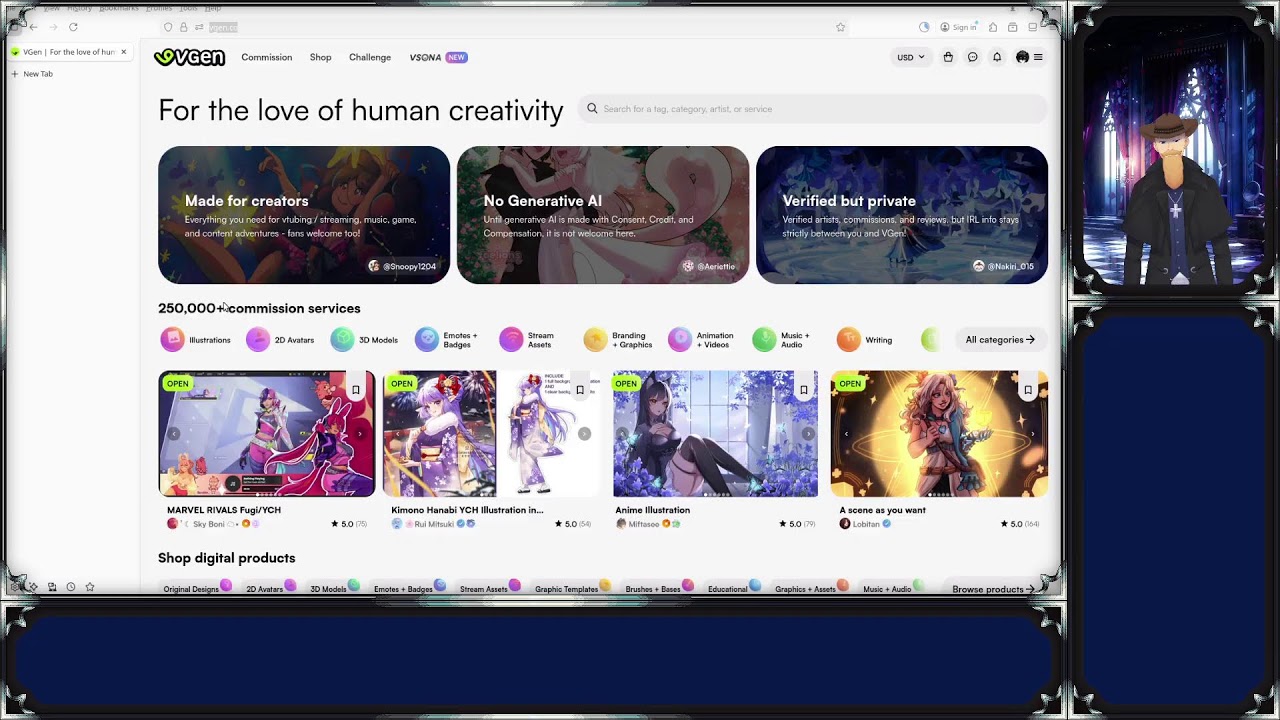The image size is (1280, 720).
Task: Open the VSONA new feature page
Action: 438,57
